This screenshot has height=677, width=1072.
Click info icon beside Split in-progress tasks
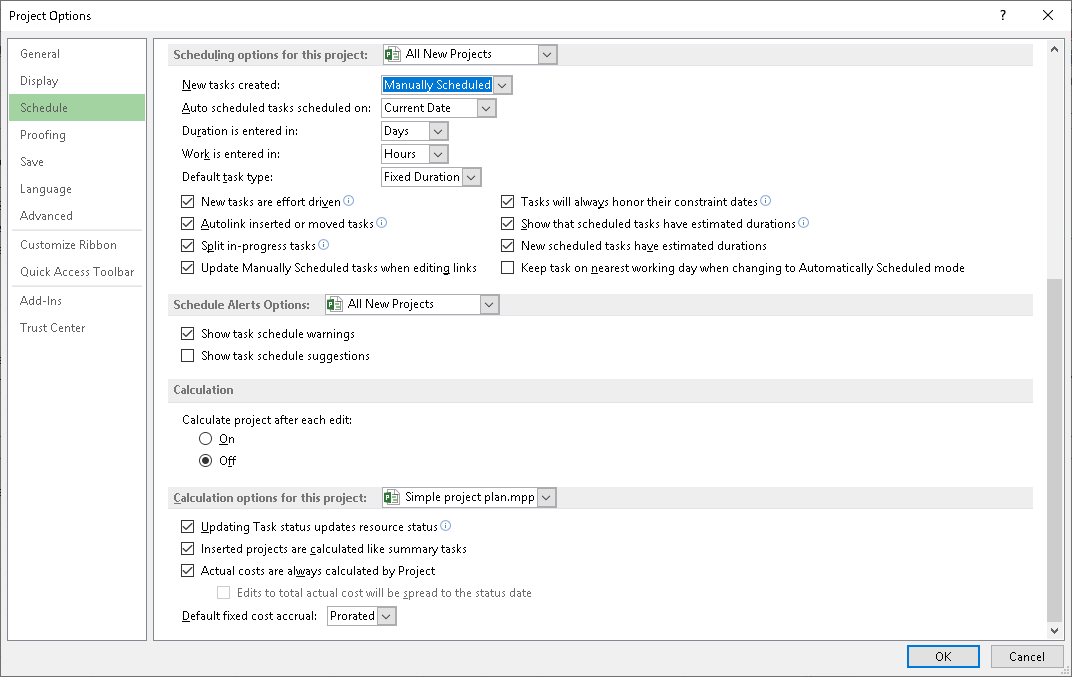[323, 245]
